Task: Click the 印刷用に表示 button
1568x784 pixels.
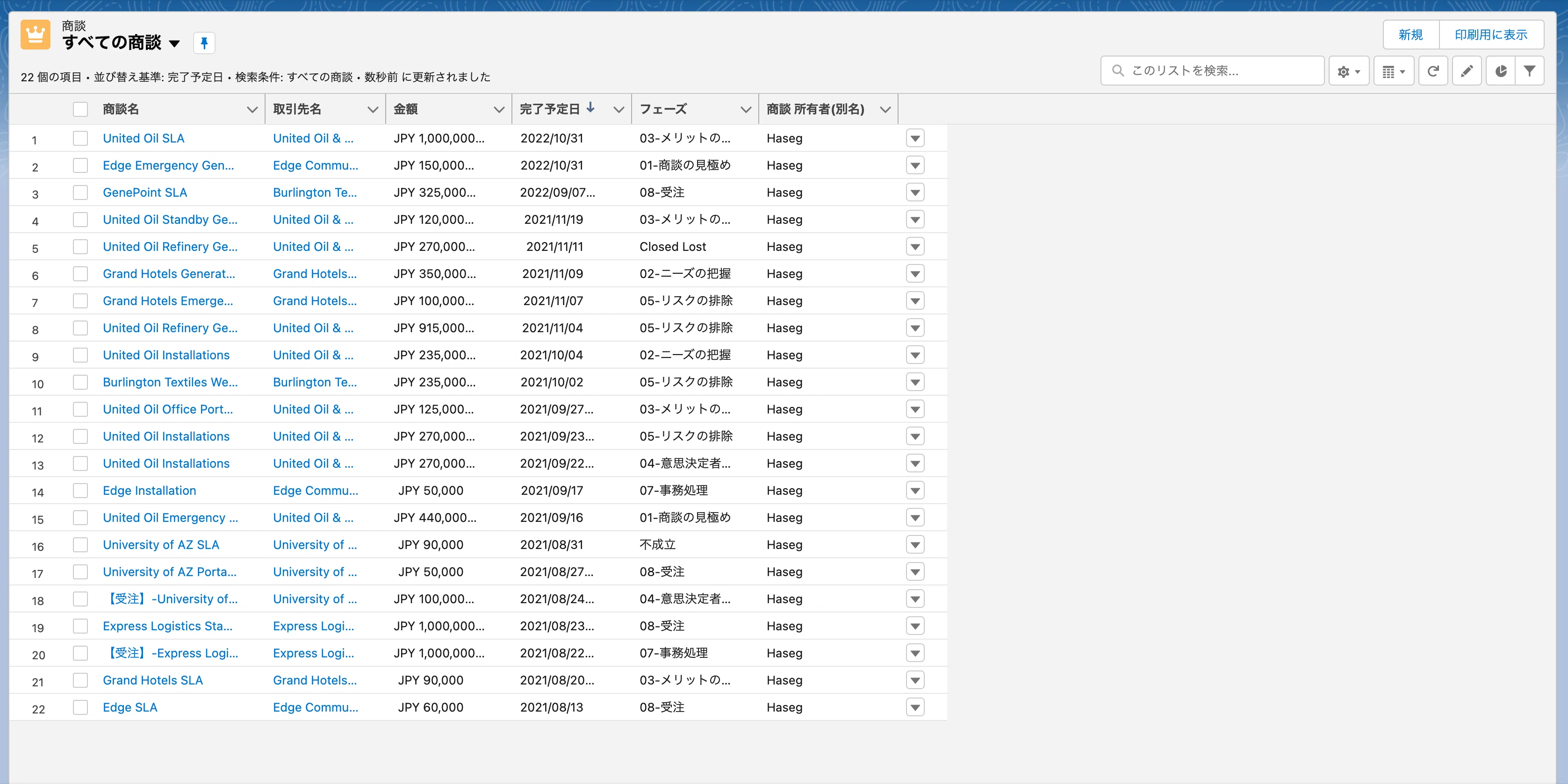Action: point(1491,35)
